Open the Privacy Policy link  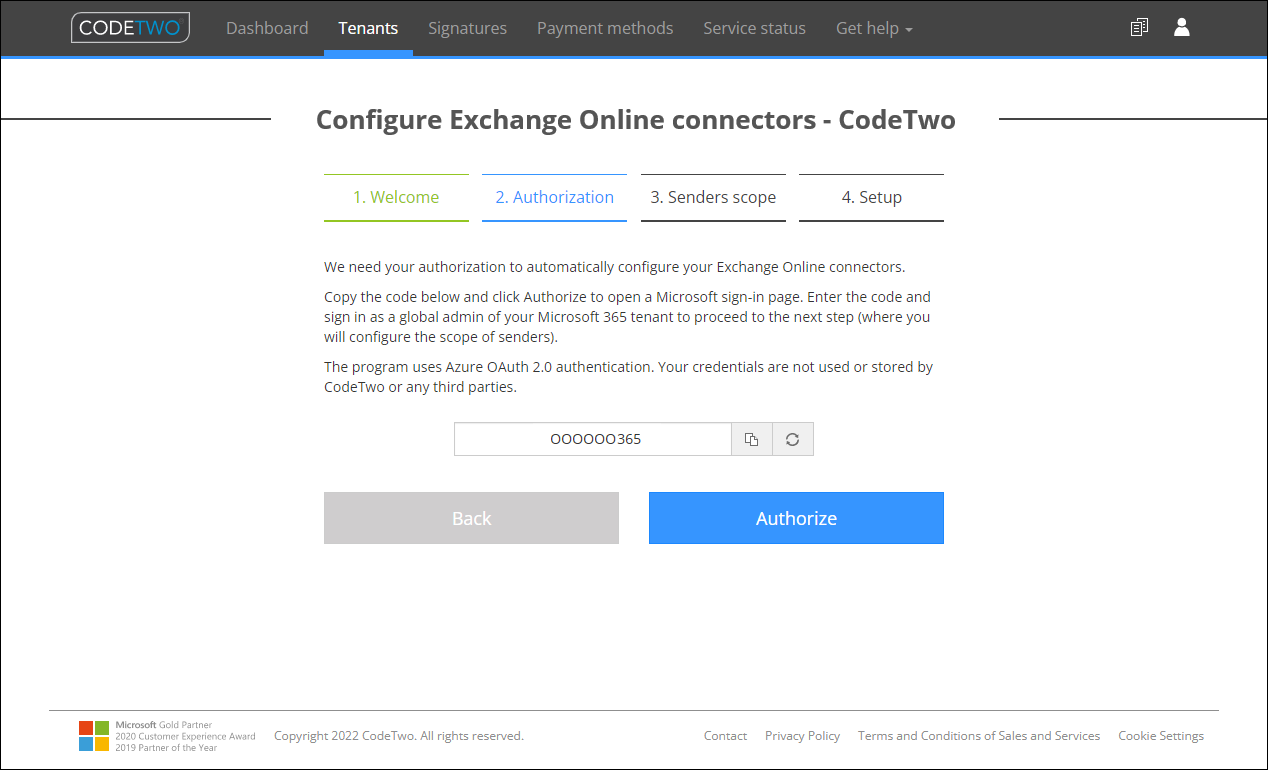click(802, 735)
